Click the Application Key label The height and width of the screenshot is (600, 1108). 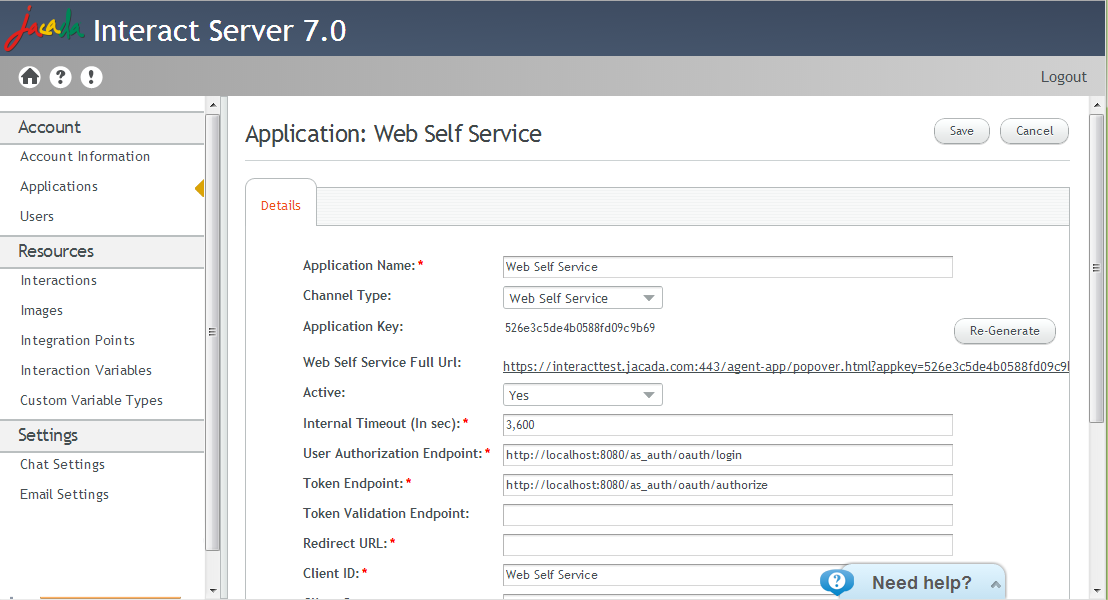pyautogui.click(x=353, y=327)
